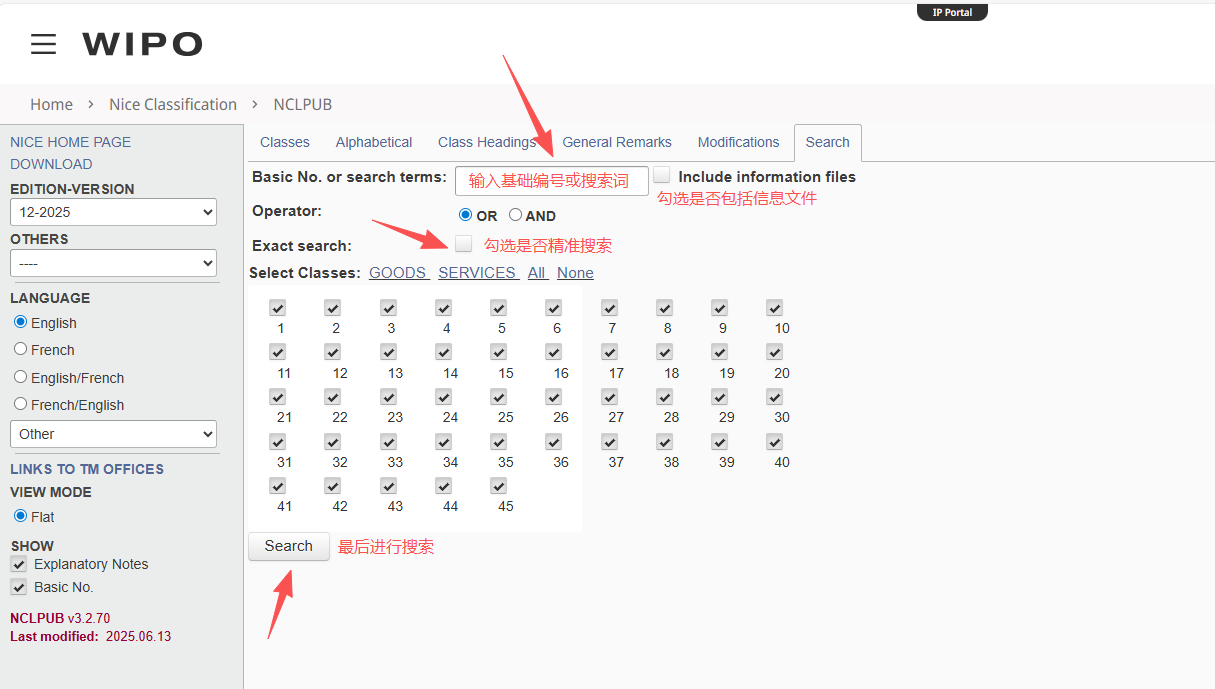Click the Nice Classification breadcrumb link
Screen dimensions: 1215x689
coord(173,104)
